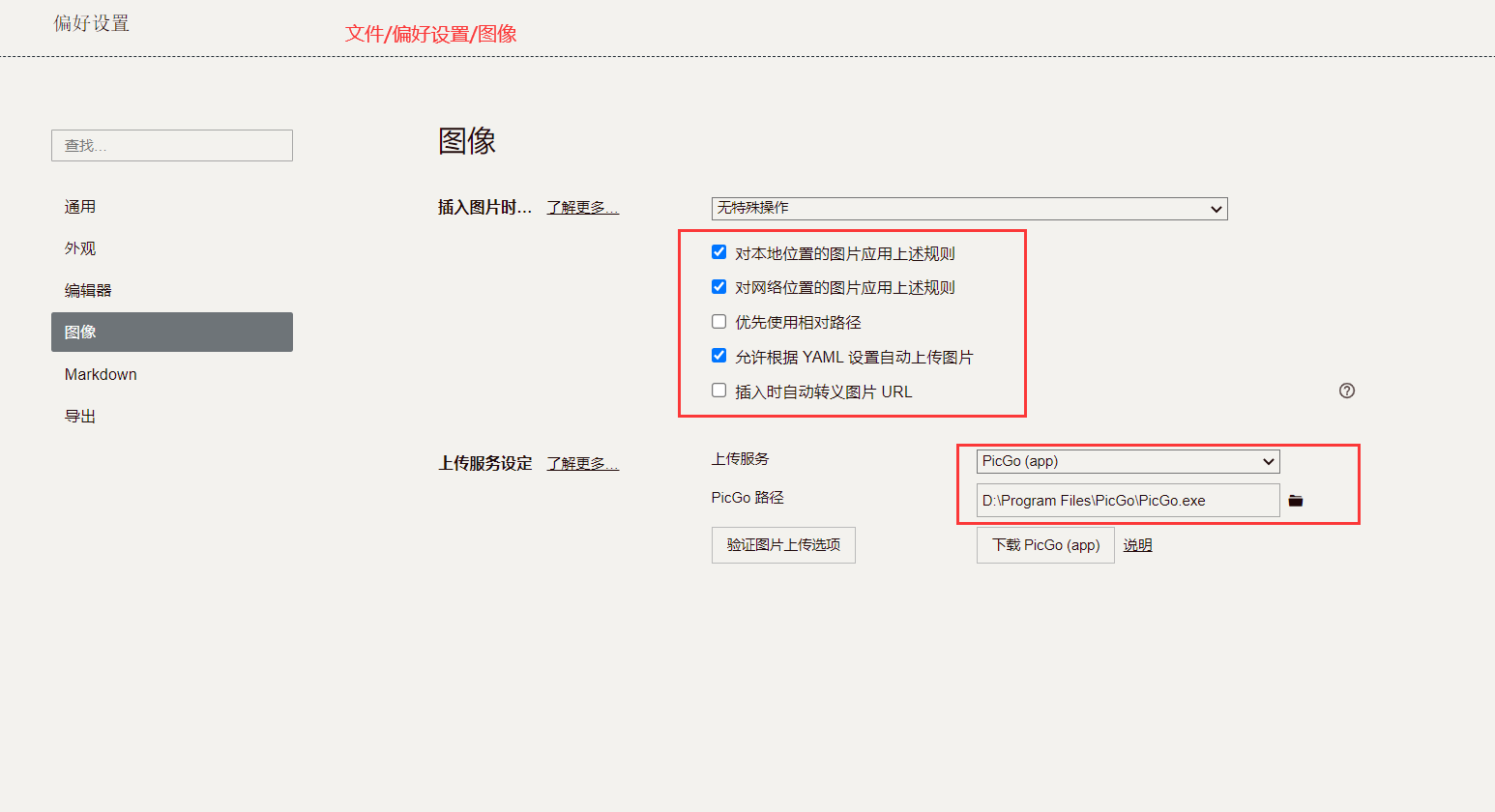This screenshot has width=1495, height=812.
Task: Click 下载 PicGo (app) button
Action: pos(1045,545)
